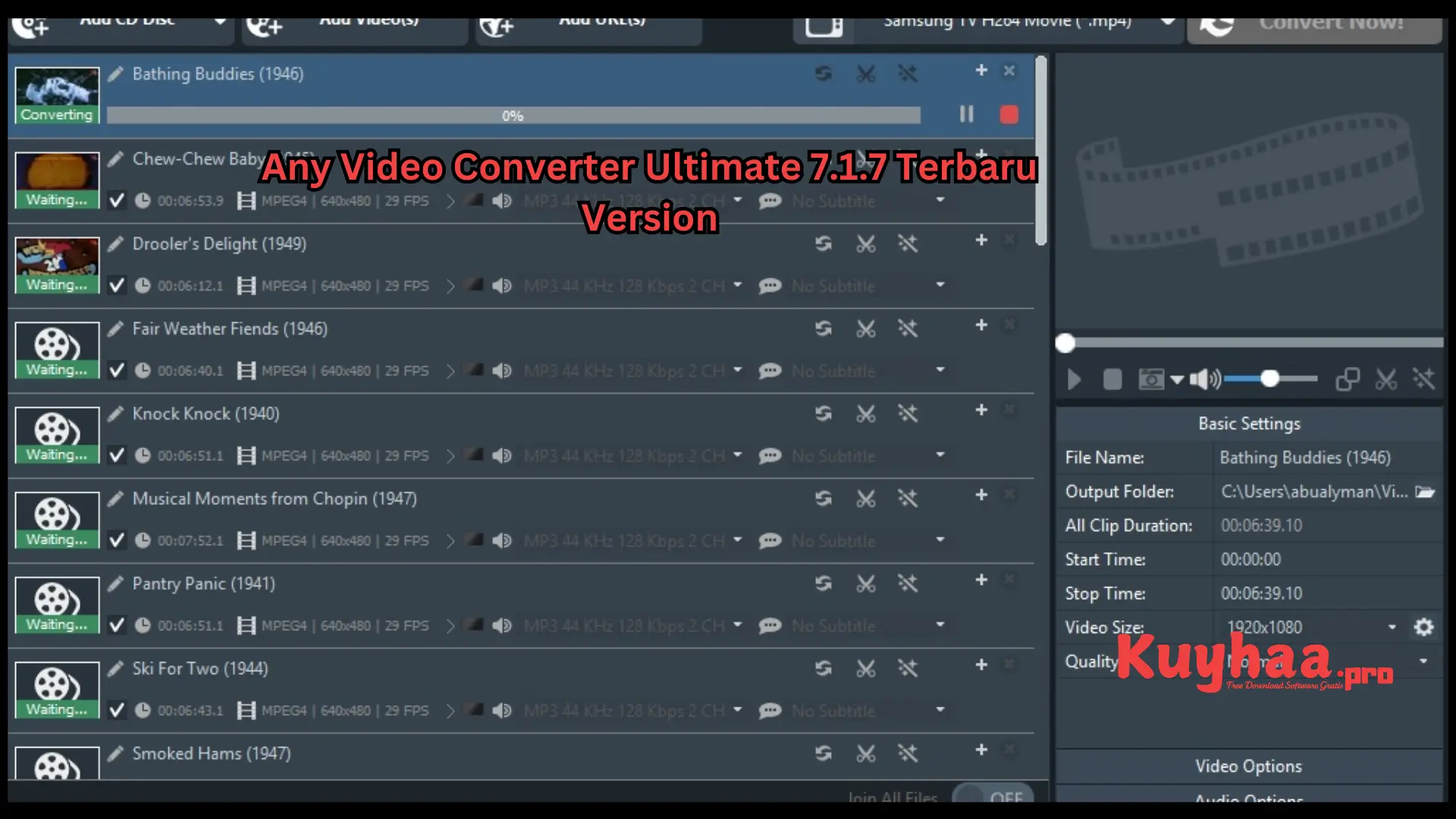Click the preview seek slider handle
The image size is (1456, 819).
pos(1065,344)
